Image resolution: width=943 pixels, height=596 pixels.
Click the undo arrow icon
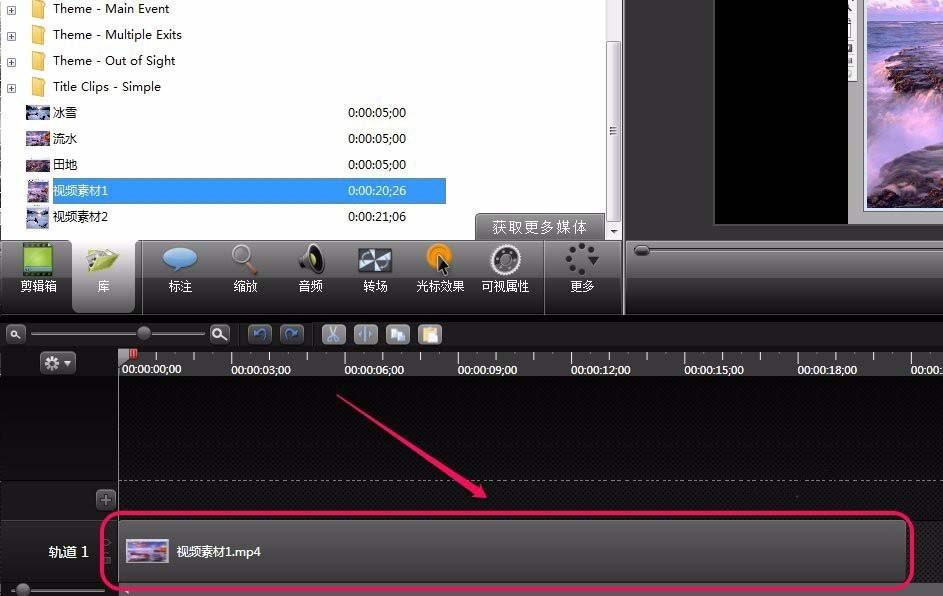coord(259,334)
